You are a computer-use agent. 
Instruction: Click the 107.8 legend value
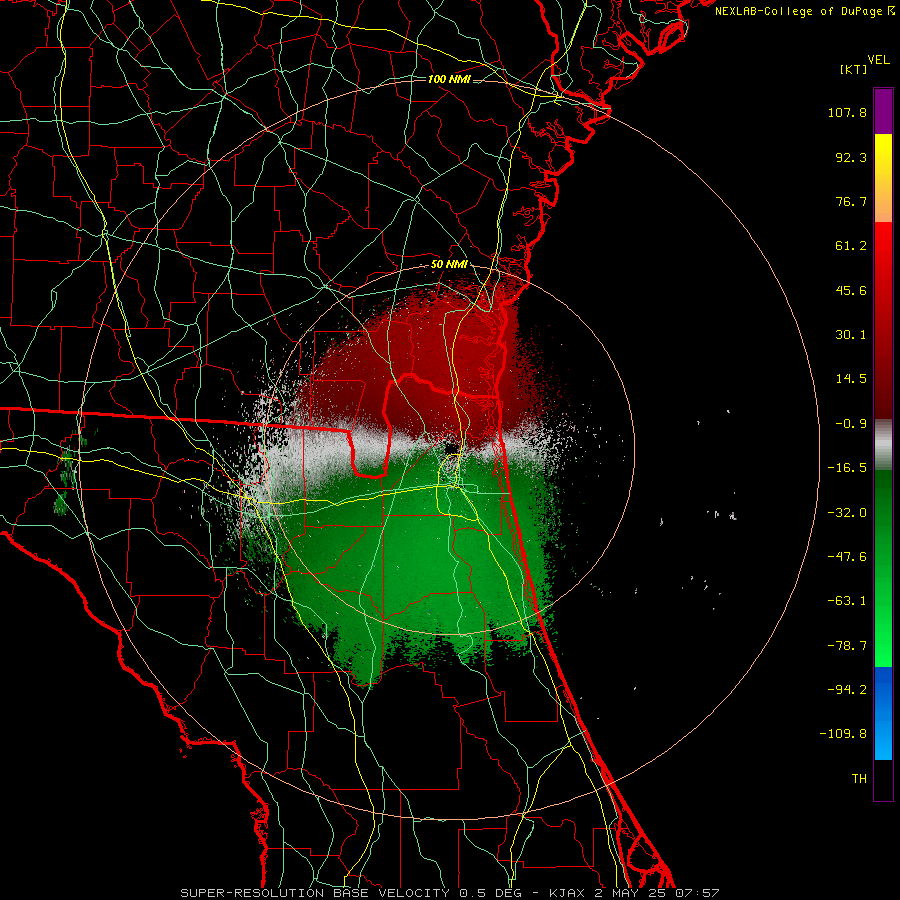point(847,112)
